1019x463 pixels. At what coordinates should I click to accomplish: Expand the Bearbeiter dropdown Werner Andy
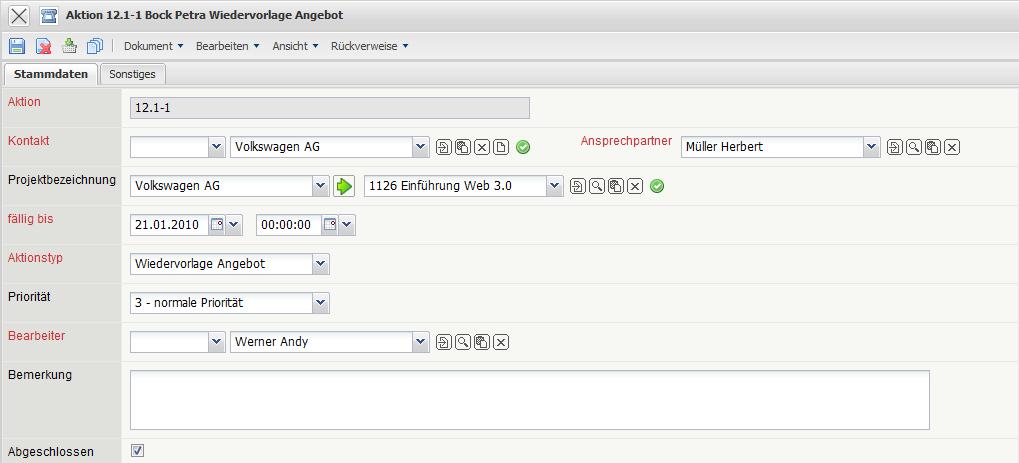420,342
